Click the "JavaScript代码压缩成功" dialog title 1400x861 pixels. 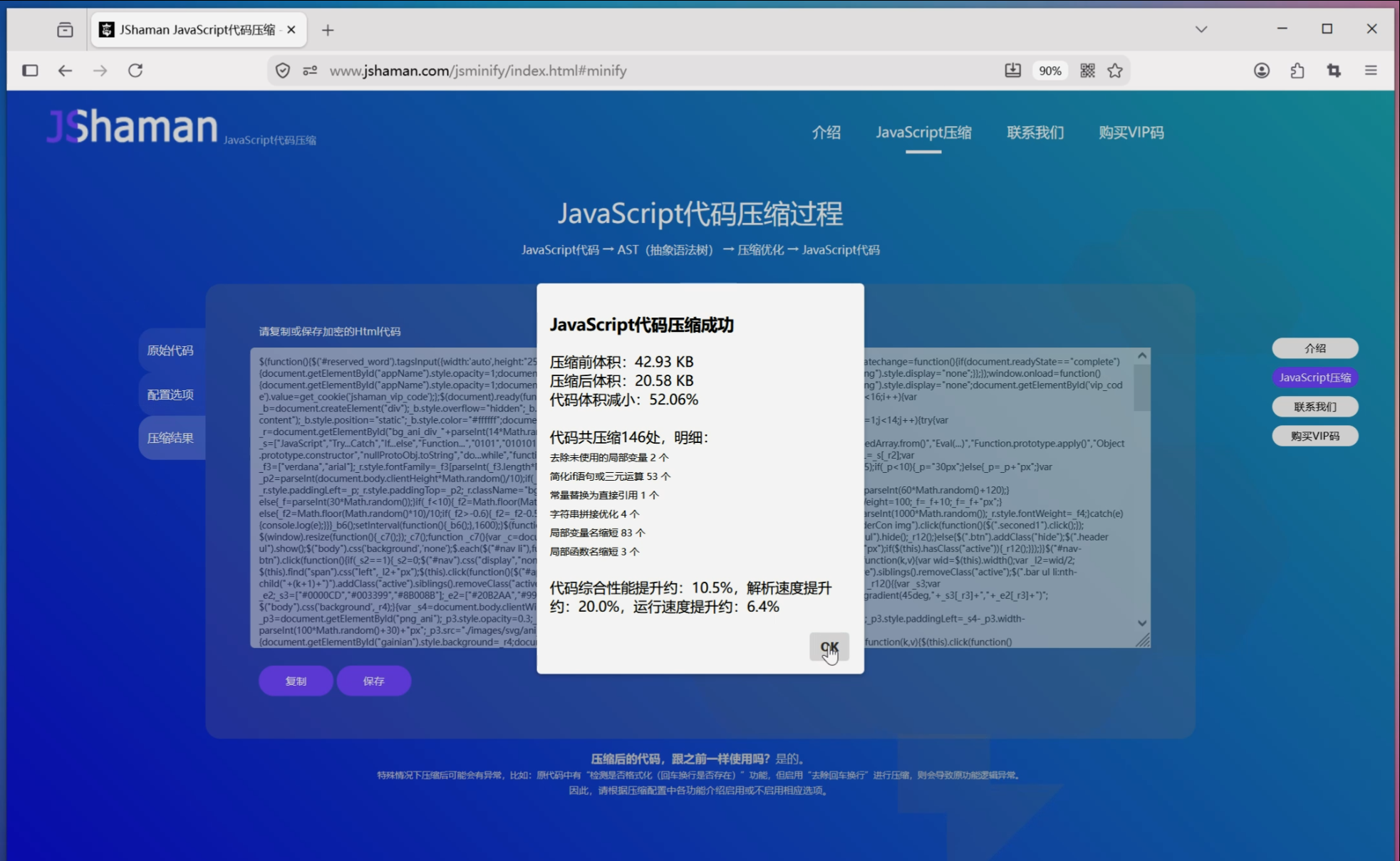tap(641, 325)
